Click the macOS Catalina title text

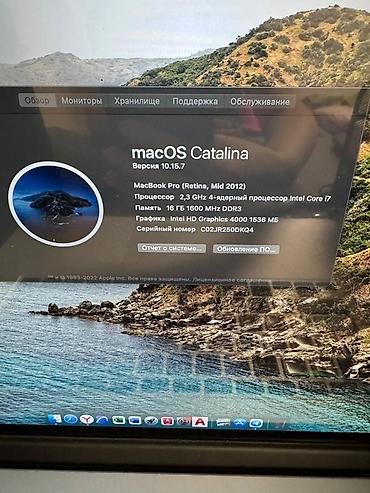(190, 153)
